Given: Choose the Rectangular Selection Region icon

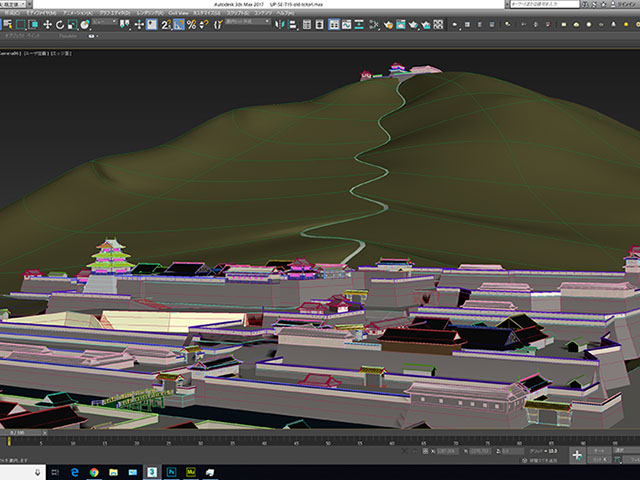Looking at the screenshot, I should (x=20, y=24).
